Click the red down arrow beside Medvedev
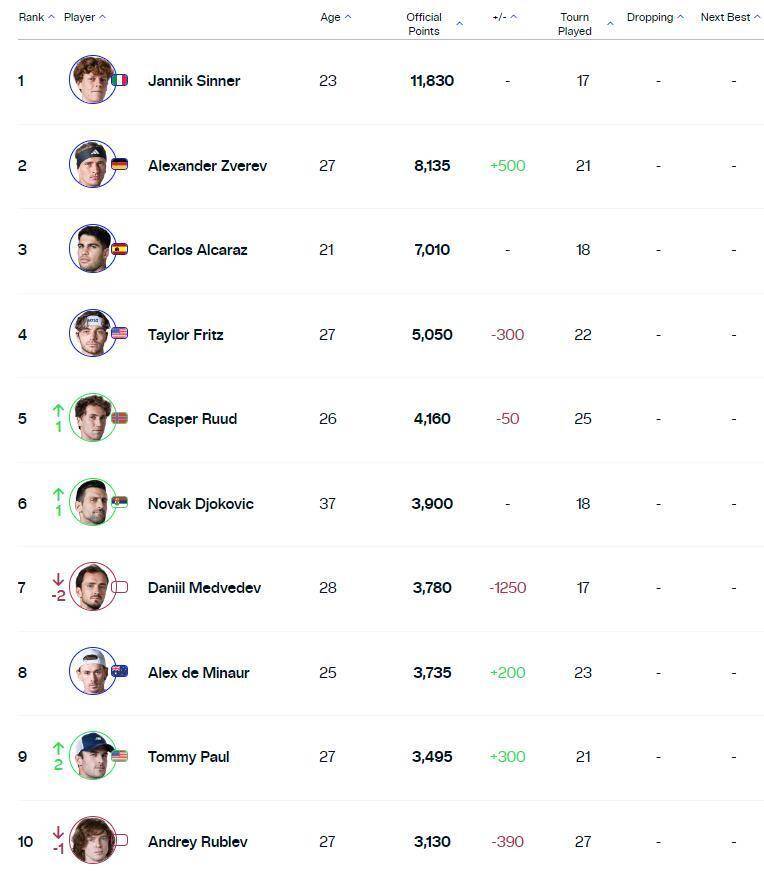This screenshot has height=877, width=764. coord(58,579)
